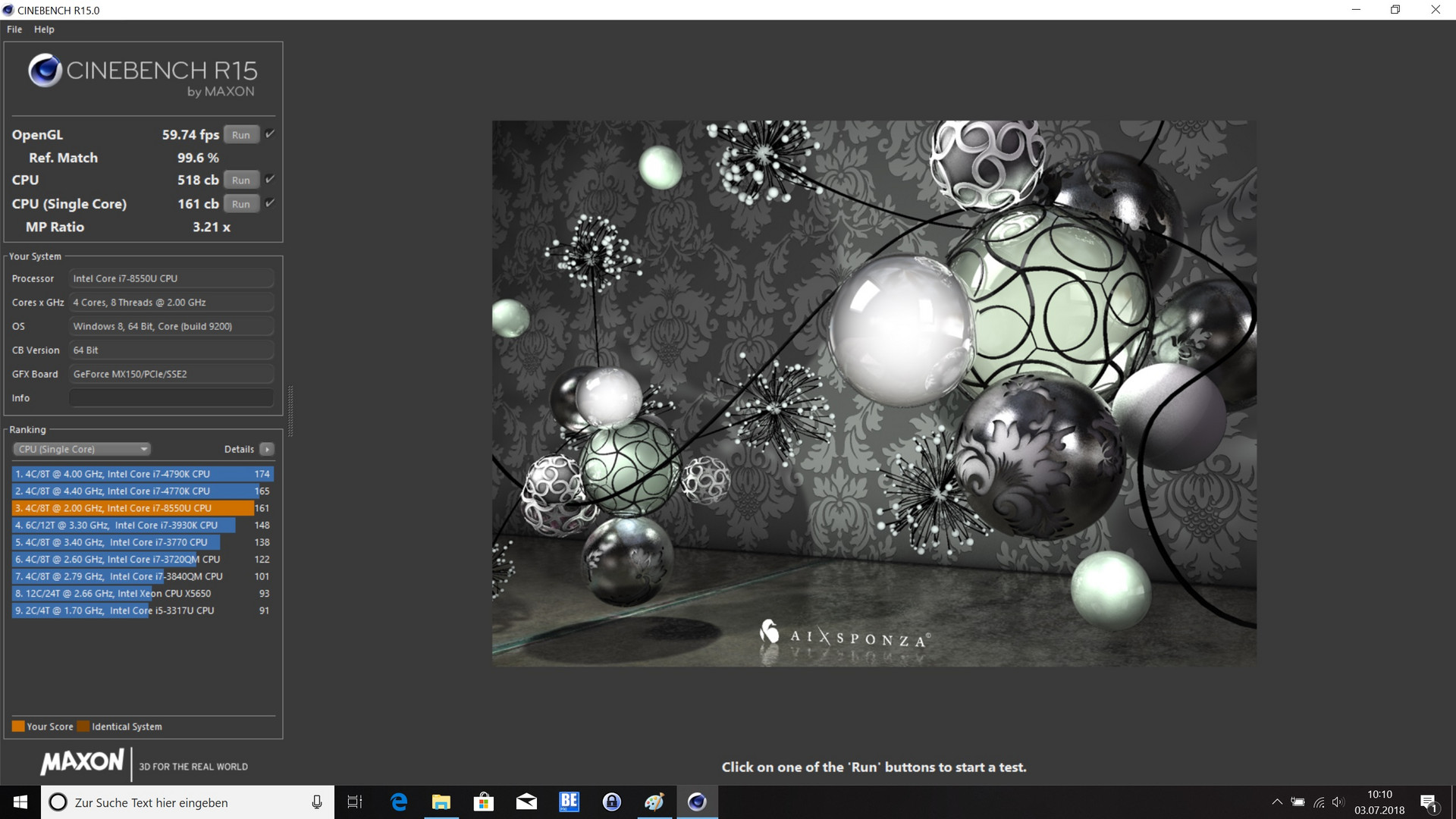Open Microsoft Edge from taskbar

pyautogui.click(x=399, y=802)
